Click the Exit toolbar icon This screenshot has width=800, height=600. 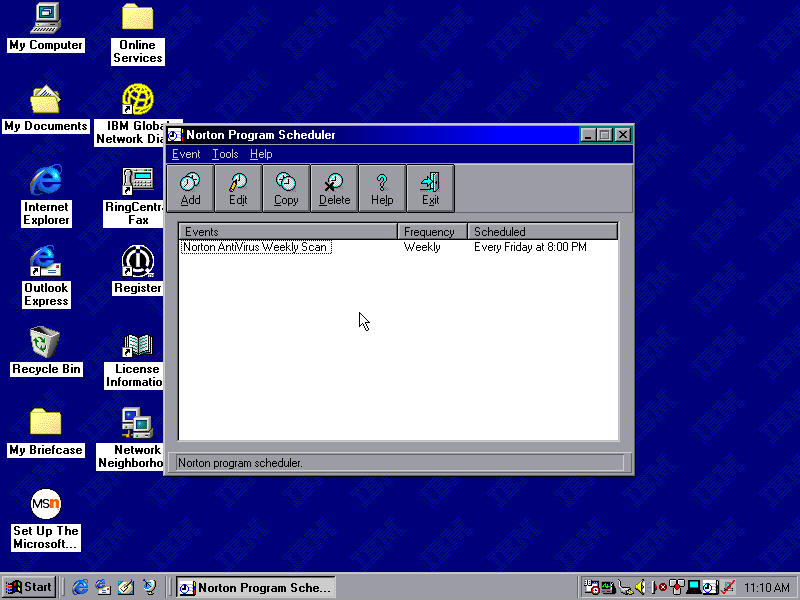click(430, 188)
